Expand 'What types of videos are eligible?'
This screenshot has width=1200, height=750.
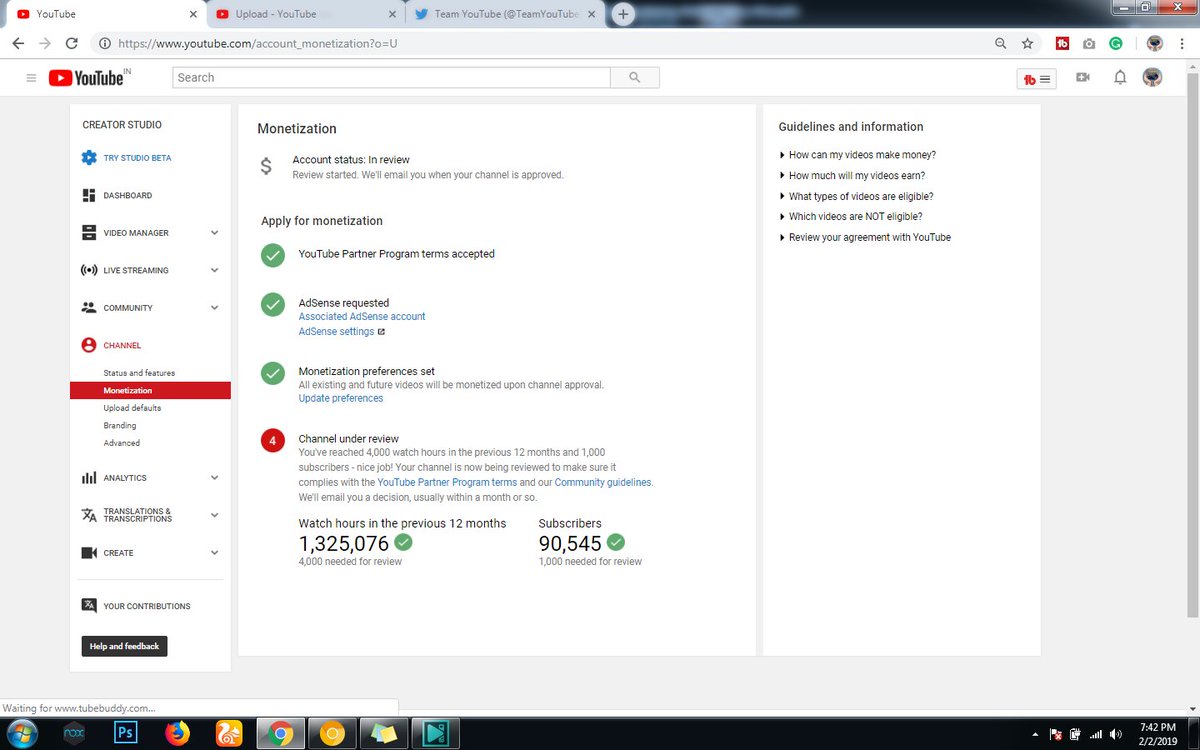[856, 197]
